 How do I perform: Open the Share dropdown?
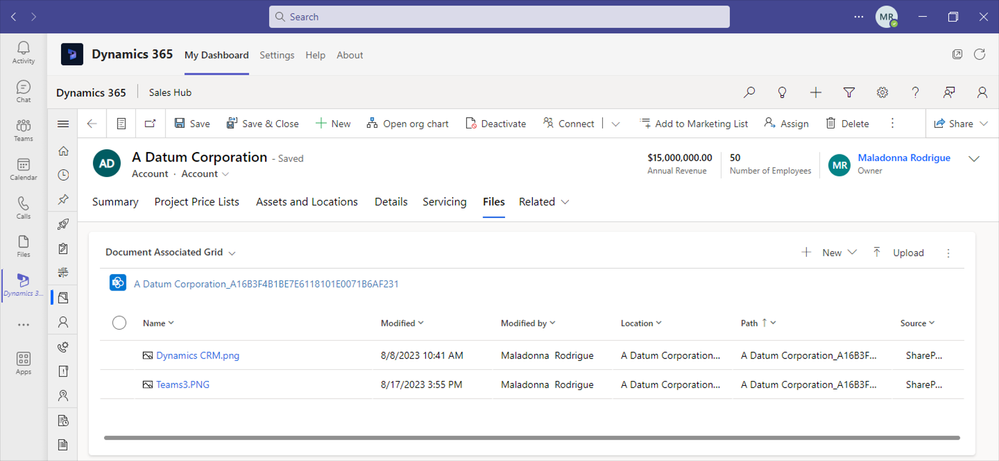pos(961,124)
